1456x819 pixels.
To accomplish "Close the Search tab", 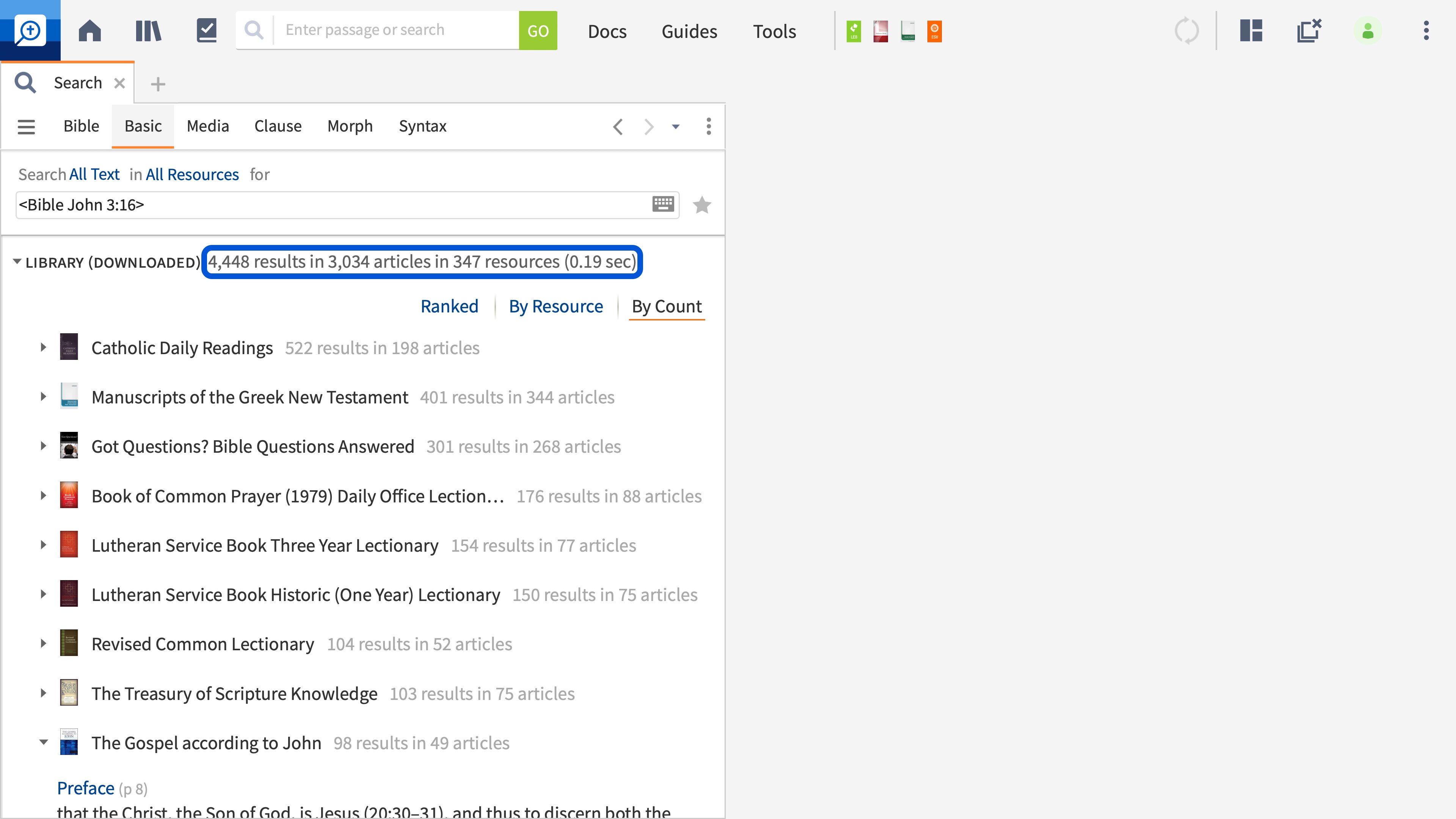I will click(119, 83).
